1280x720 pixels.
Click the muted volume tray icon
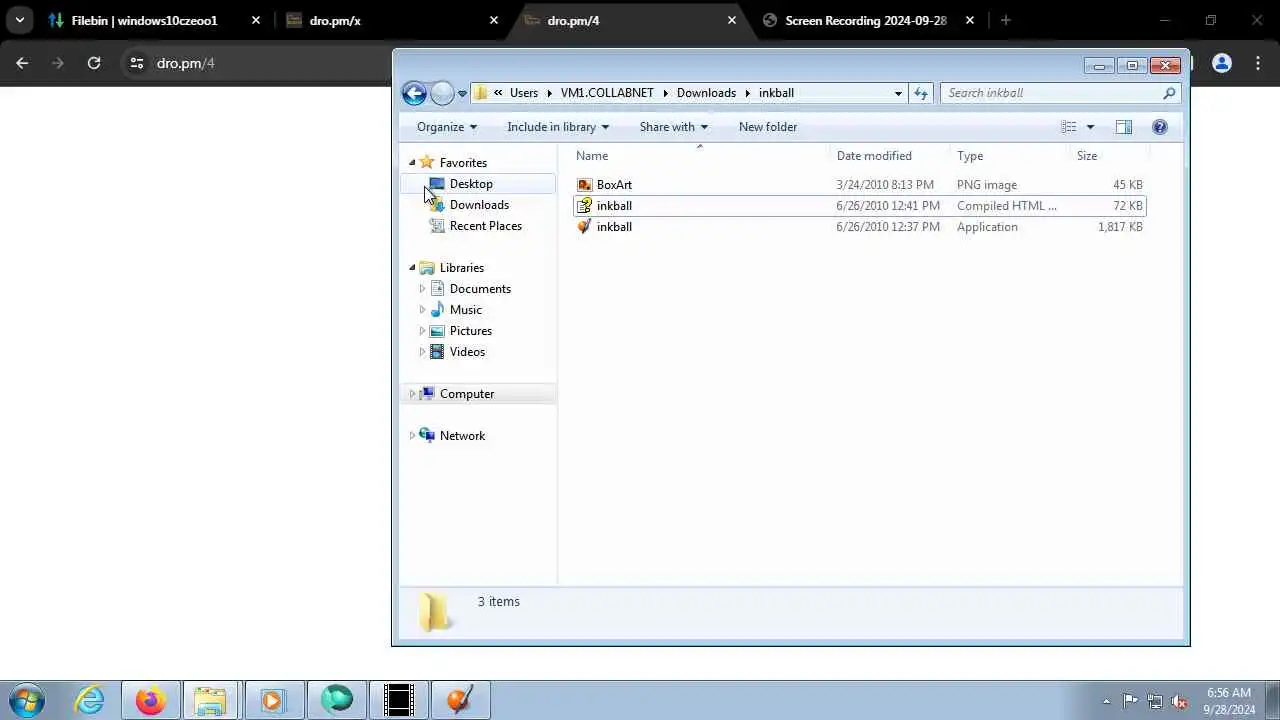(x=1180, y=701)
